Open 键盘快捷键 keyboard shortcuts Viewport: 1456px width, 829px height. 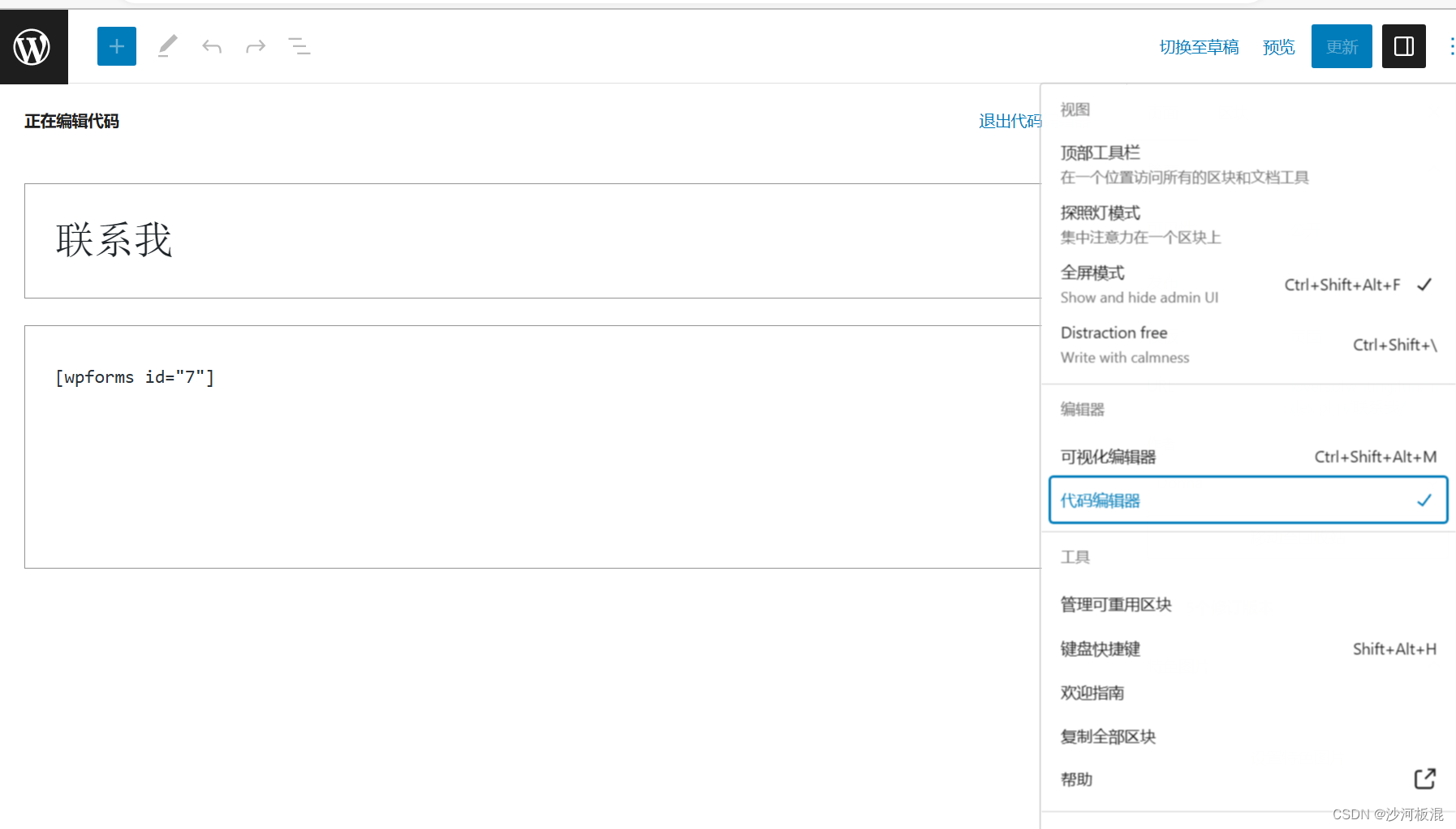(1248, 649)
